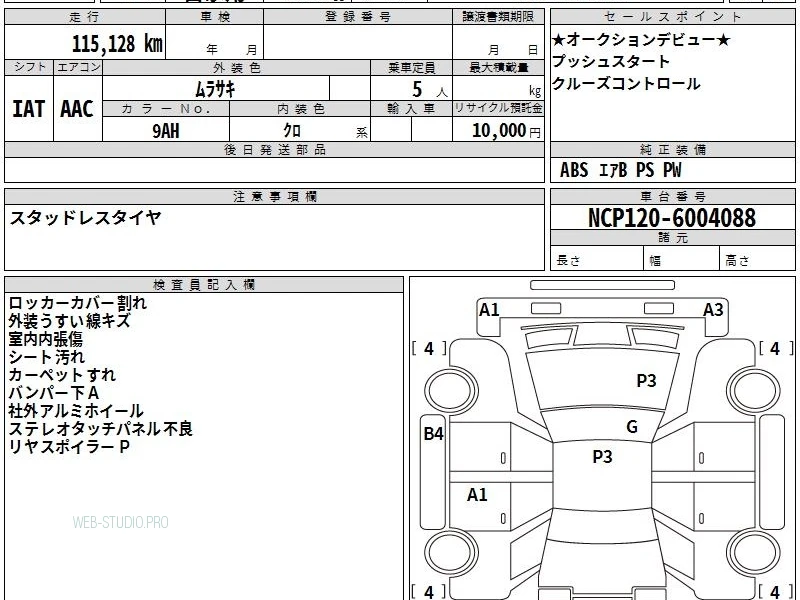The width and height of the screenshot is (800, 600).
Task: Click the 譲渡書類期限 header cell
Action: point(498,17)
